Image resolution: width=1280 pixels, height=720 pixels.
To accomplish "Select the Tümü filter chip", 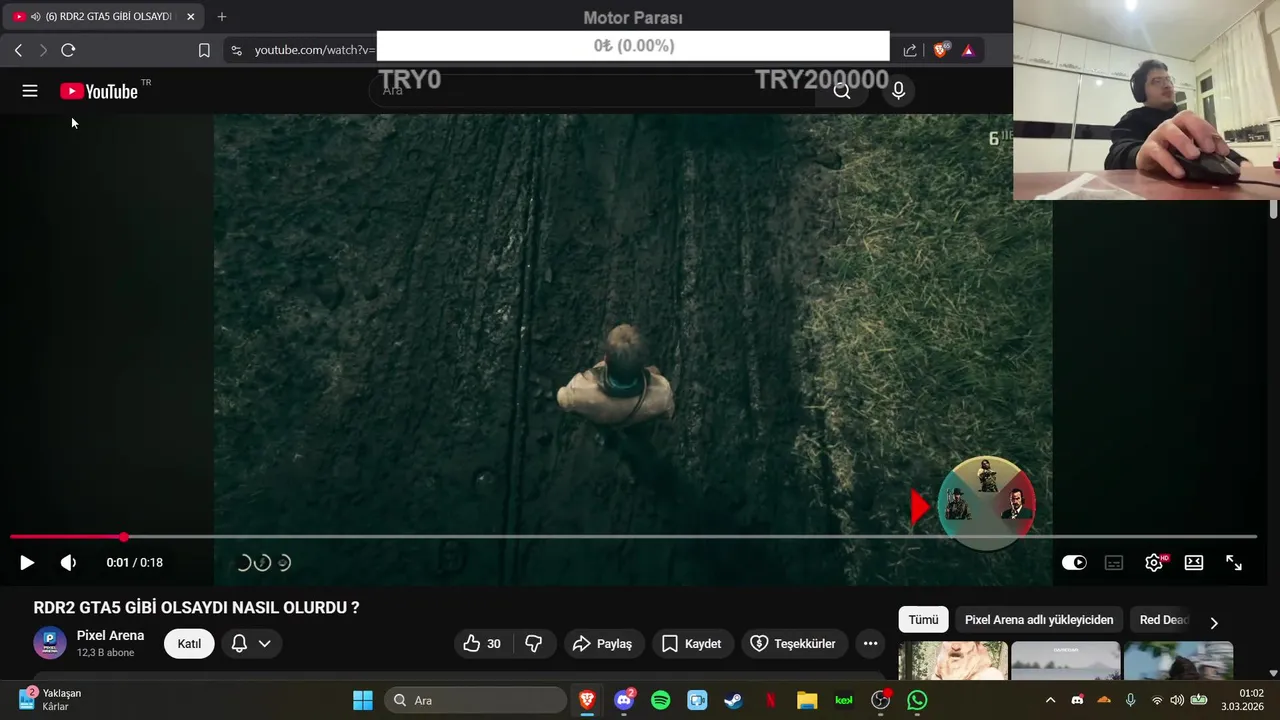I will pyautogui.click(x=923, y=620).
